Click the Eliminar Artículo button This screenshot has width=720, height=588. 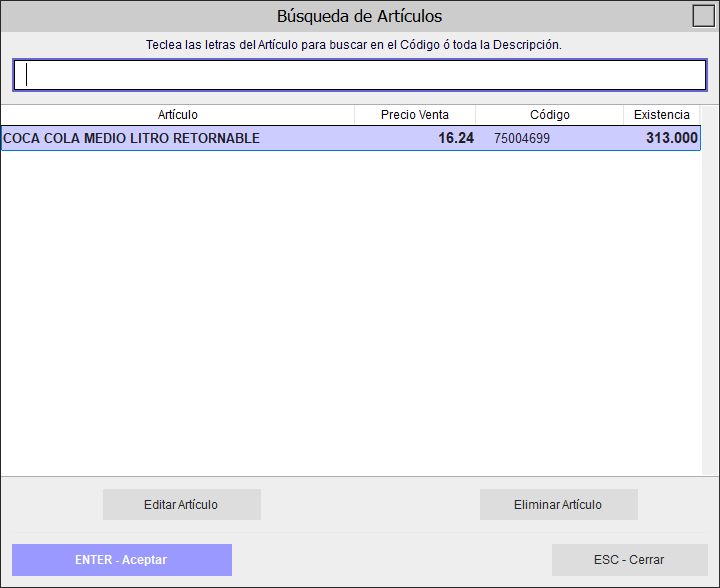[x=559, y=504]
